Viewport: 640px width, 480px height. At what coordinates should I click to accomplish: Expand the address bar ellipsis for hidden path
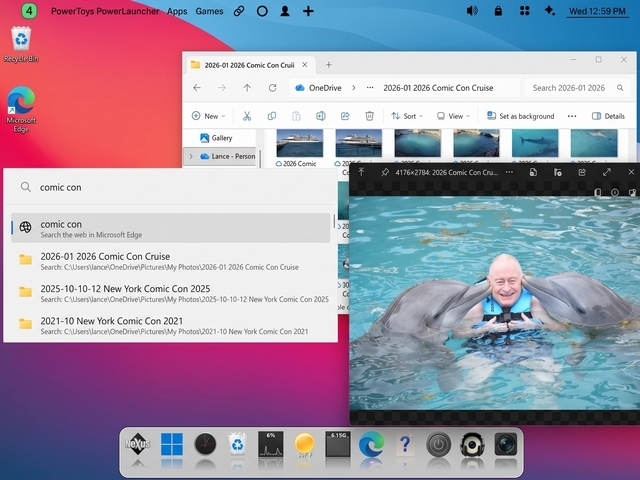tap(370, 88)
